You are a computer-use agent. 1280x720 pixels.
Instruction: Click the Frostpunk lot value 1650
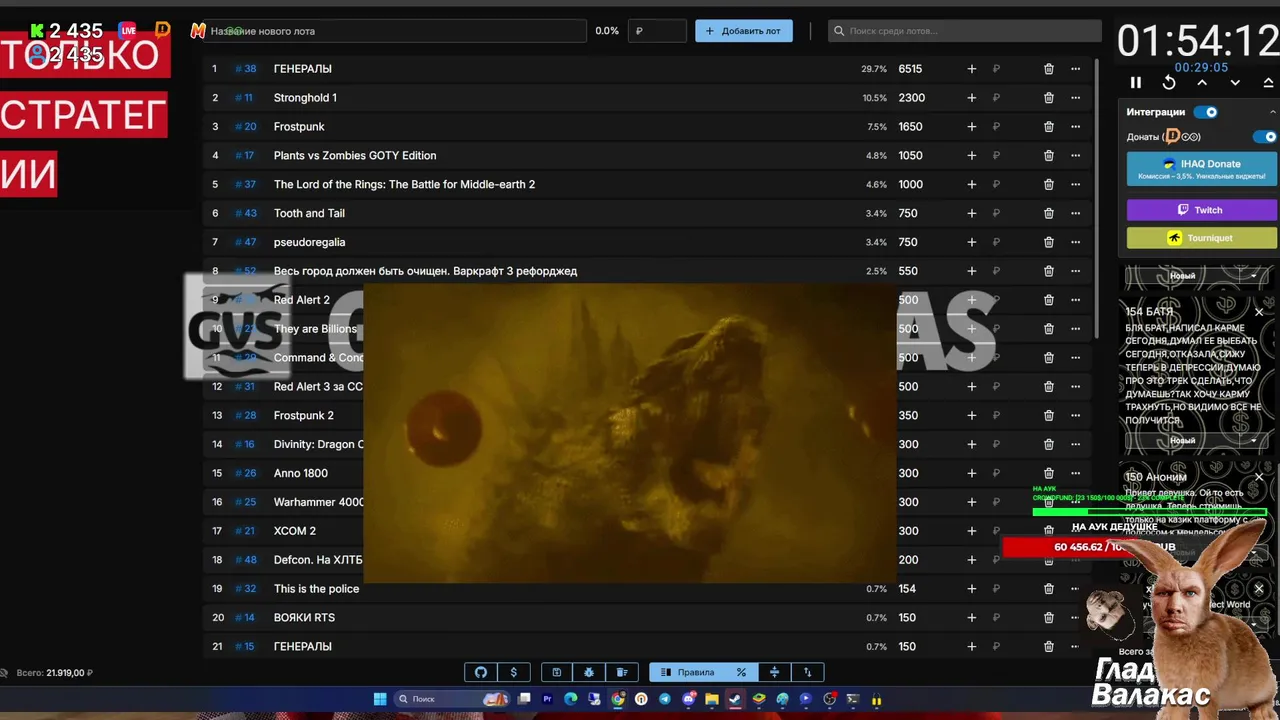910,127
